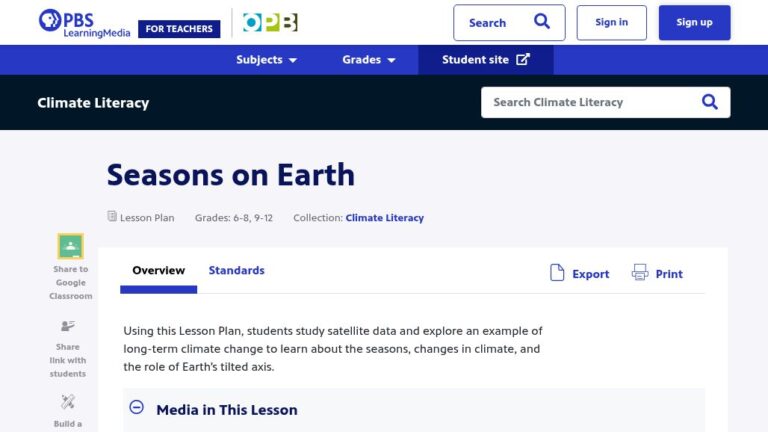Click the Climate Literacy search magnifier icon
The image size is (768, 432).
tap(710, 102)
